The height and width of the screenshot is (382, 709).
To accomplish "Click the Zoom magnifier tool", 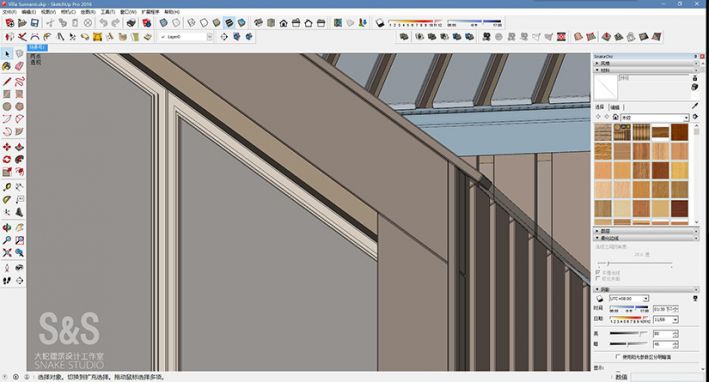I will [7, 240].
